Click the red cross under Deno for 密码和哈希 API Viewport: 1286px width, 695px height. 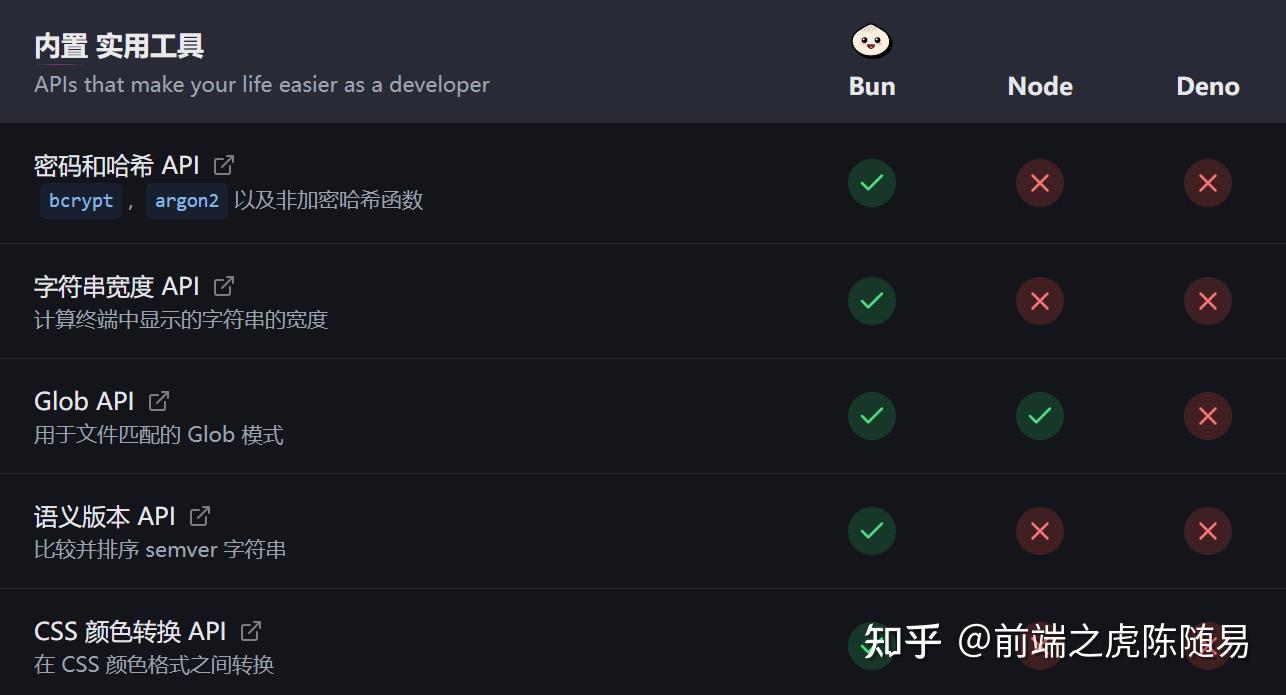coord(1207,183)
